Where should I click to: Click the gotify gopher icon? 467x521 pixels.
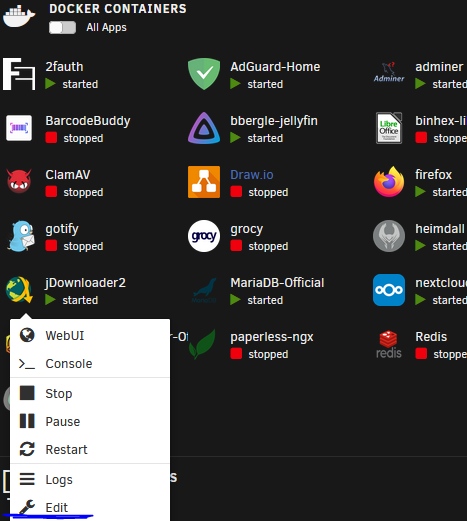click(21, 236)
